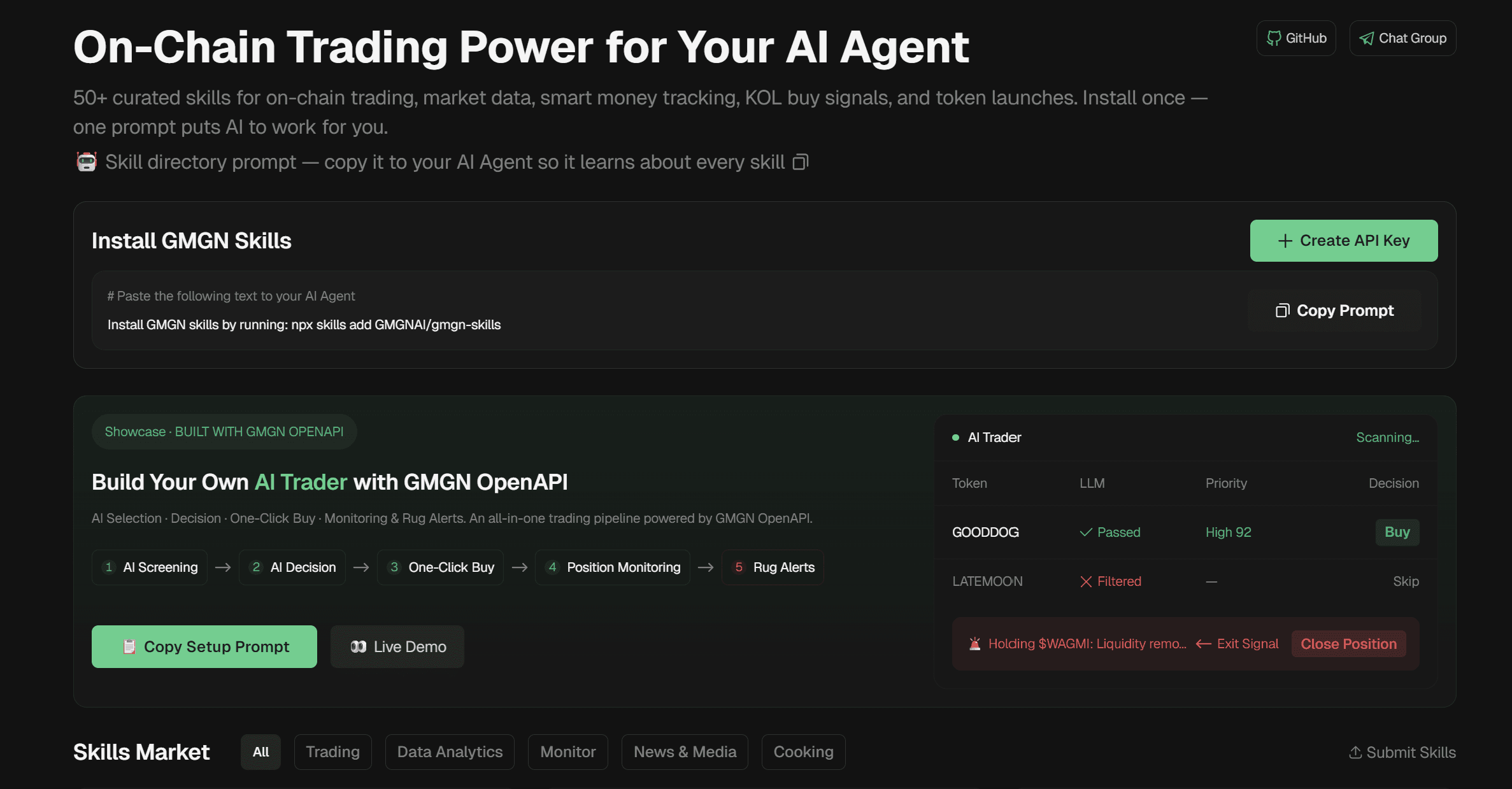Viewport: 1512px width, 789px height.
Task: Open the GitHub link
Action: point(1296,38)
